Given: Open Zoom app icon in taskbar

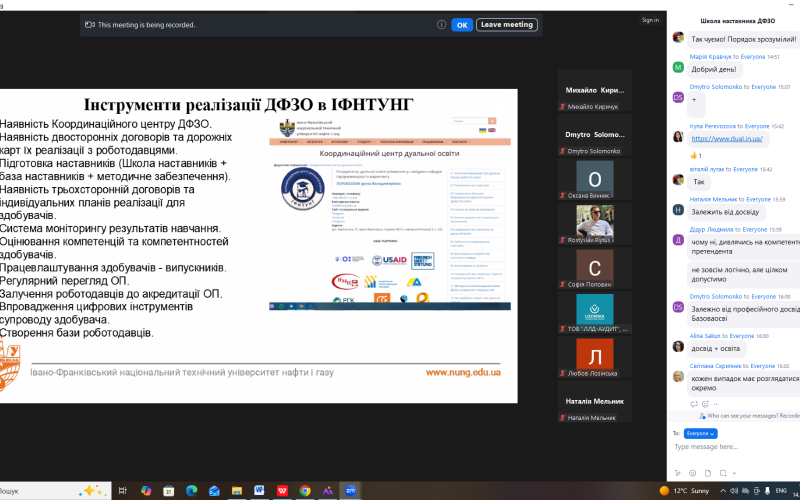Looking at the screenshot, I should (x=350, y=491).
